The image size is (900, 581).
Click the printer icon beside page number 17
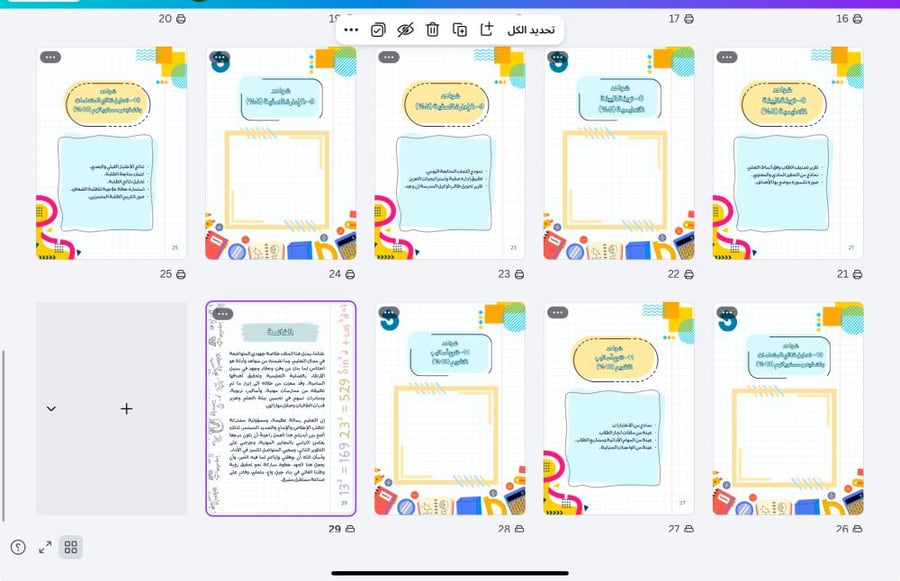click(689, 19)
